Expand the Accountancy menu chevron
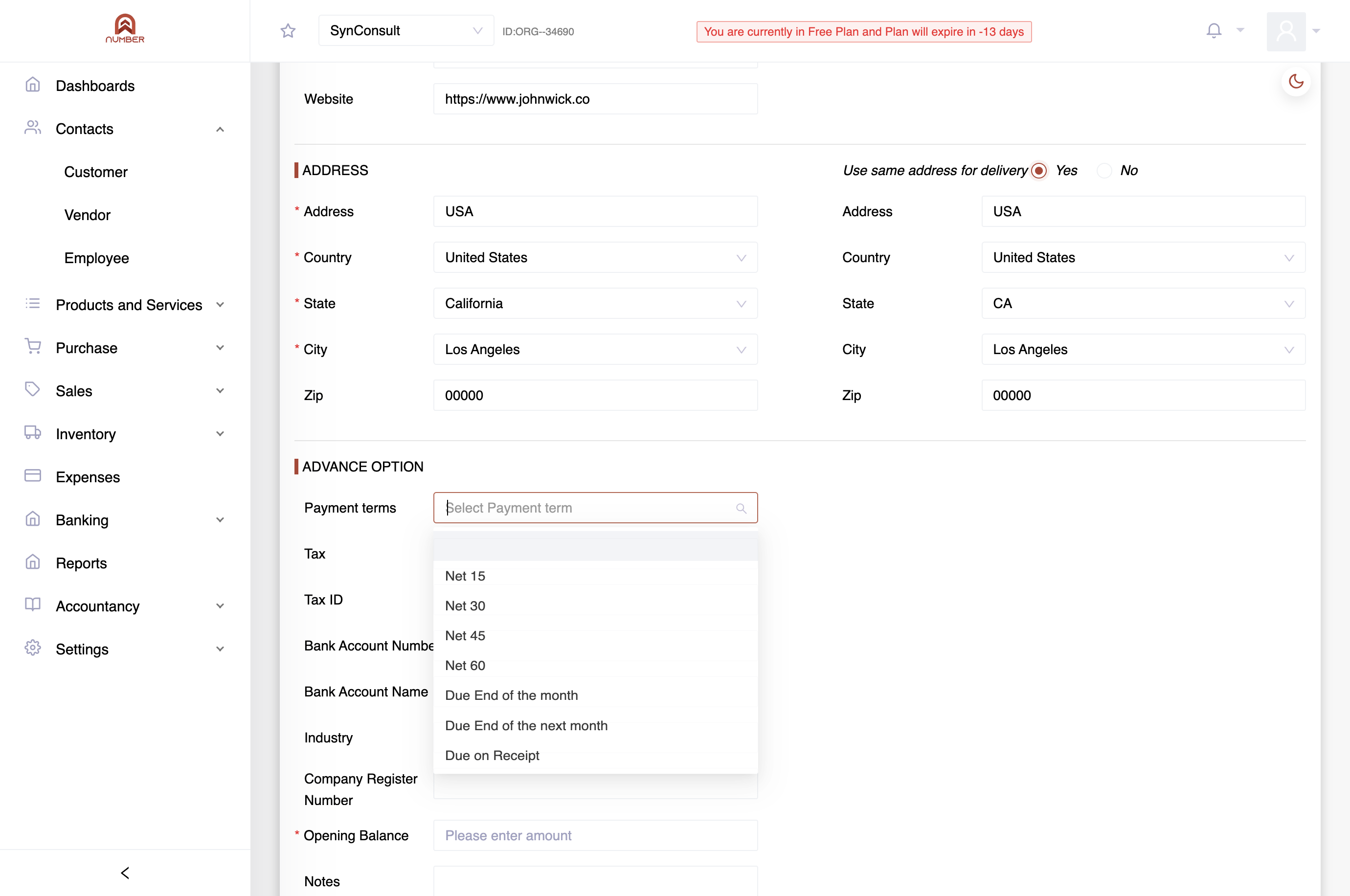Viewport: 1350px width, 896px height. (220, 606)
